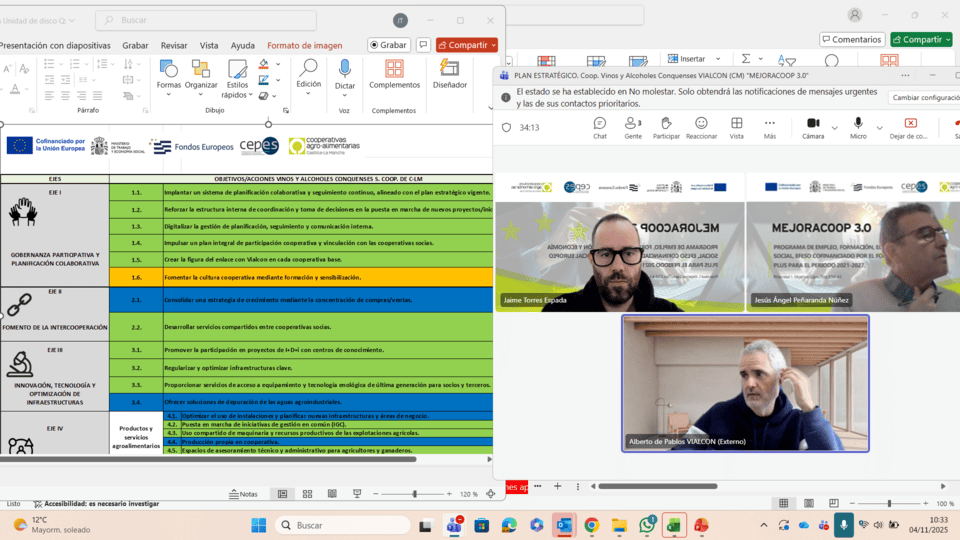960x540 pixels.
Task: Expand camera options arrow next to Cámara
Action: tap(834, 128)
